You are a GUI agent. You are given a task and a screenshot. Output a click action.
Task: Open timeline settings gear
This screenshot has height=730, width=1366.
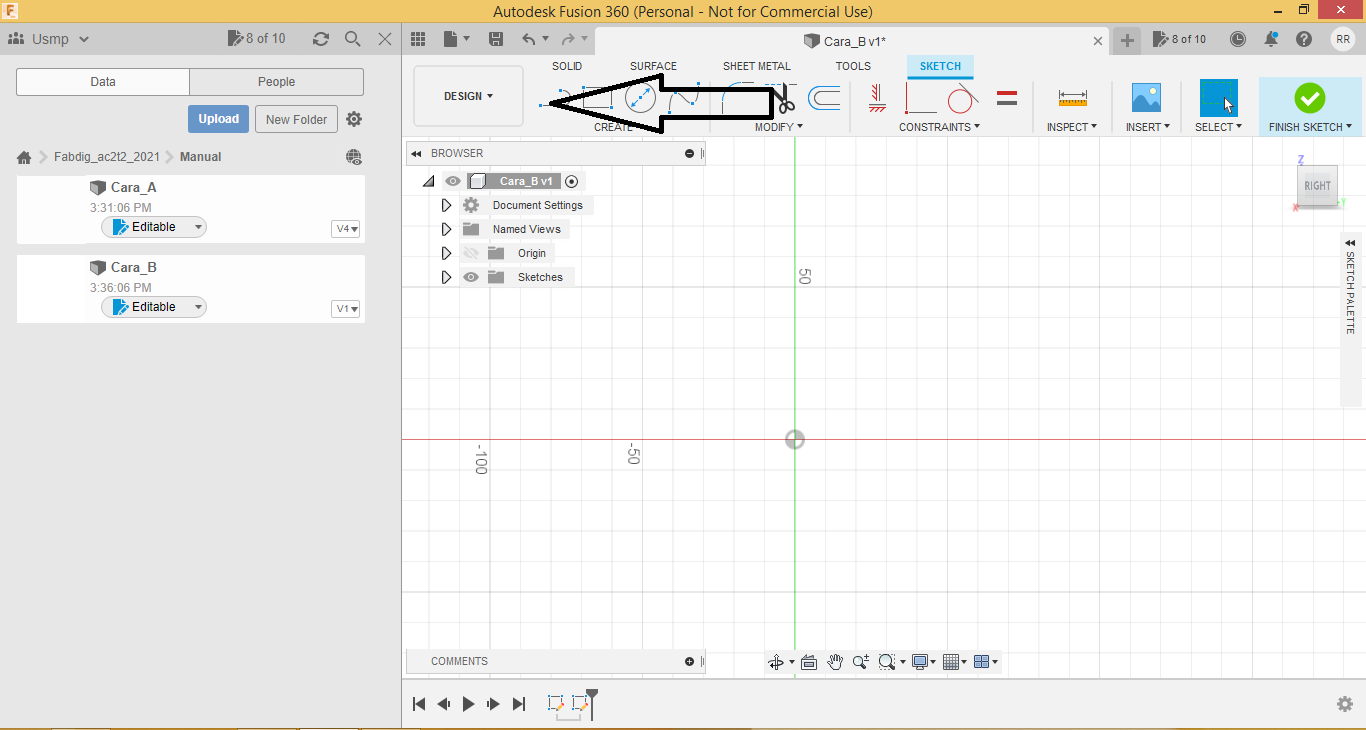tap(1345, 704)
